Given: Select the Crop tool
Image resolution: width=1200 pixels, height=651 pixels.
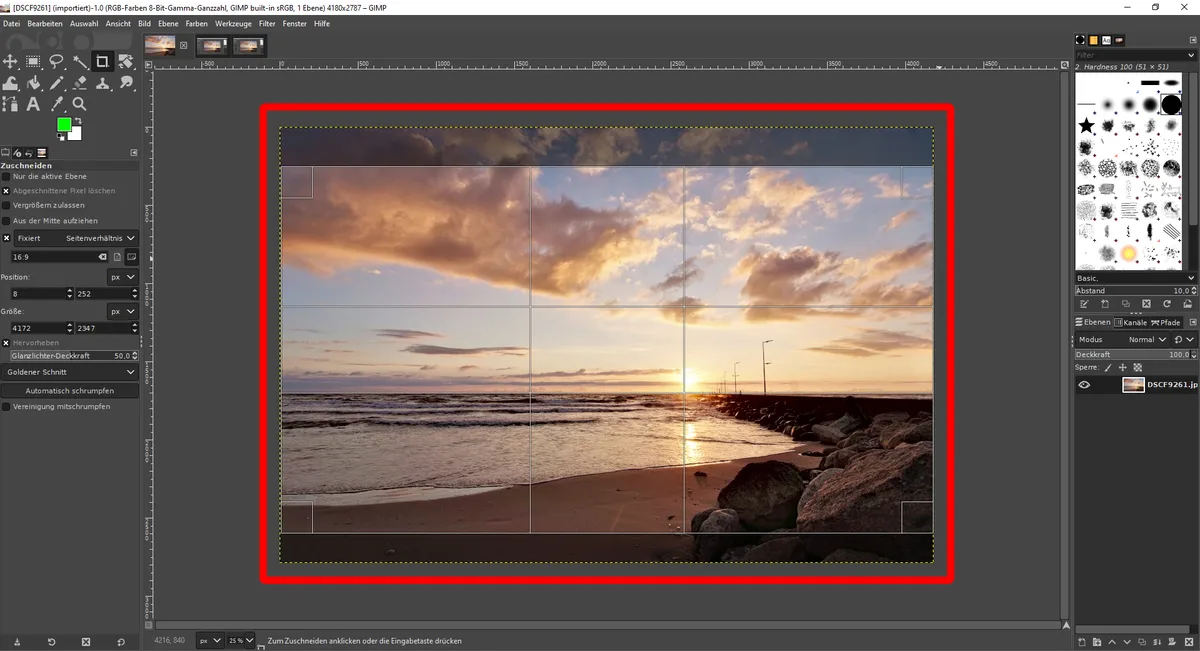Looking at the screenshot, I should pyautogui.click(x=102, y=62).
